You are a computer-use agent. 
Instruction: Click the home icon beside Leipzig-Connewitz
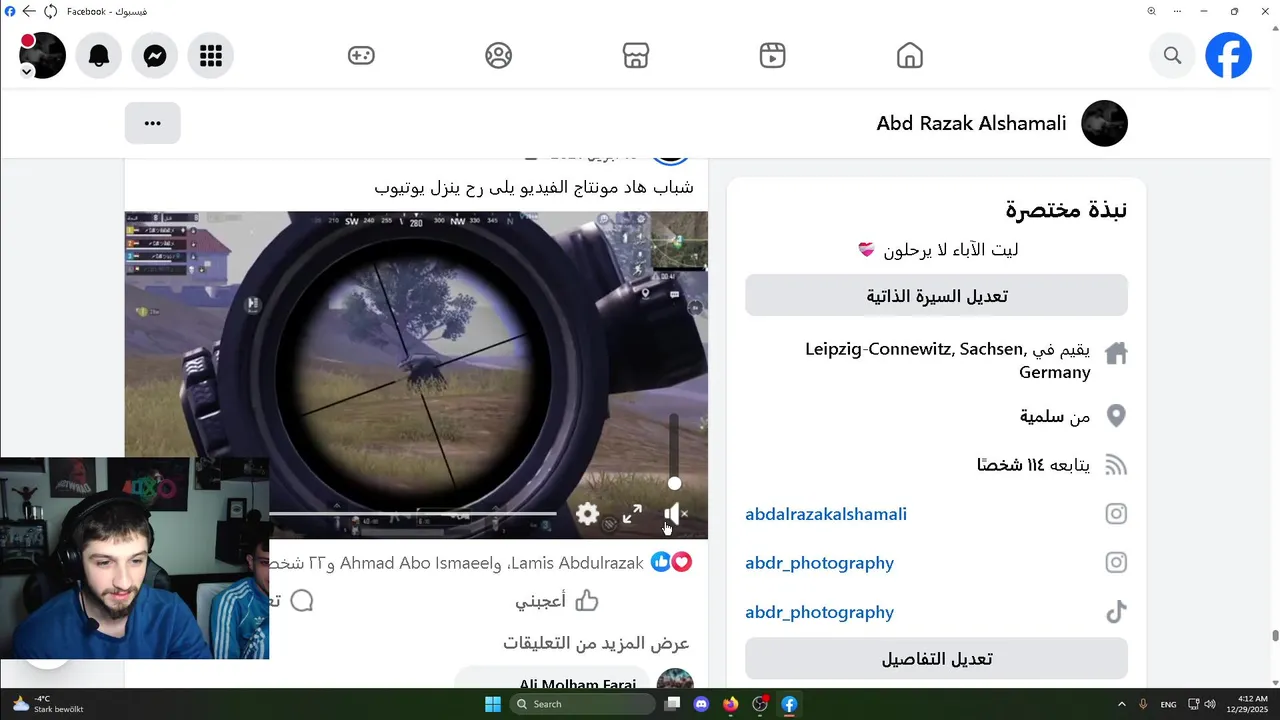pyautogui.click(x=1116, y=353)
